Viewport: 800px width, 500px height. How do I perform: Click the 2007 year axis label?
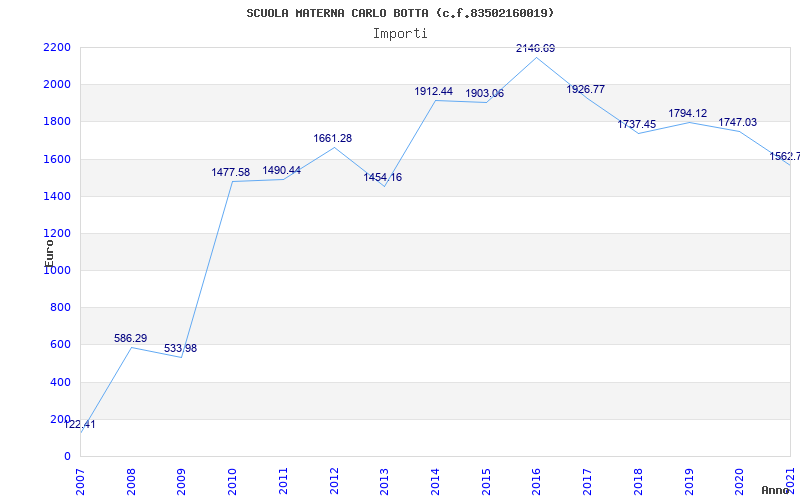80,482
